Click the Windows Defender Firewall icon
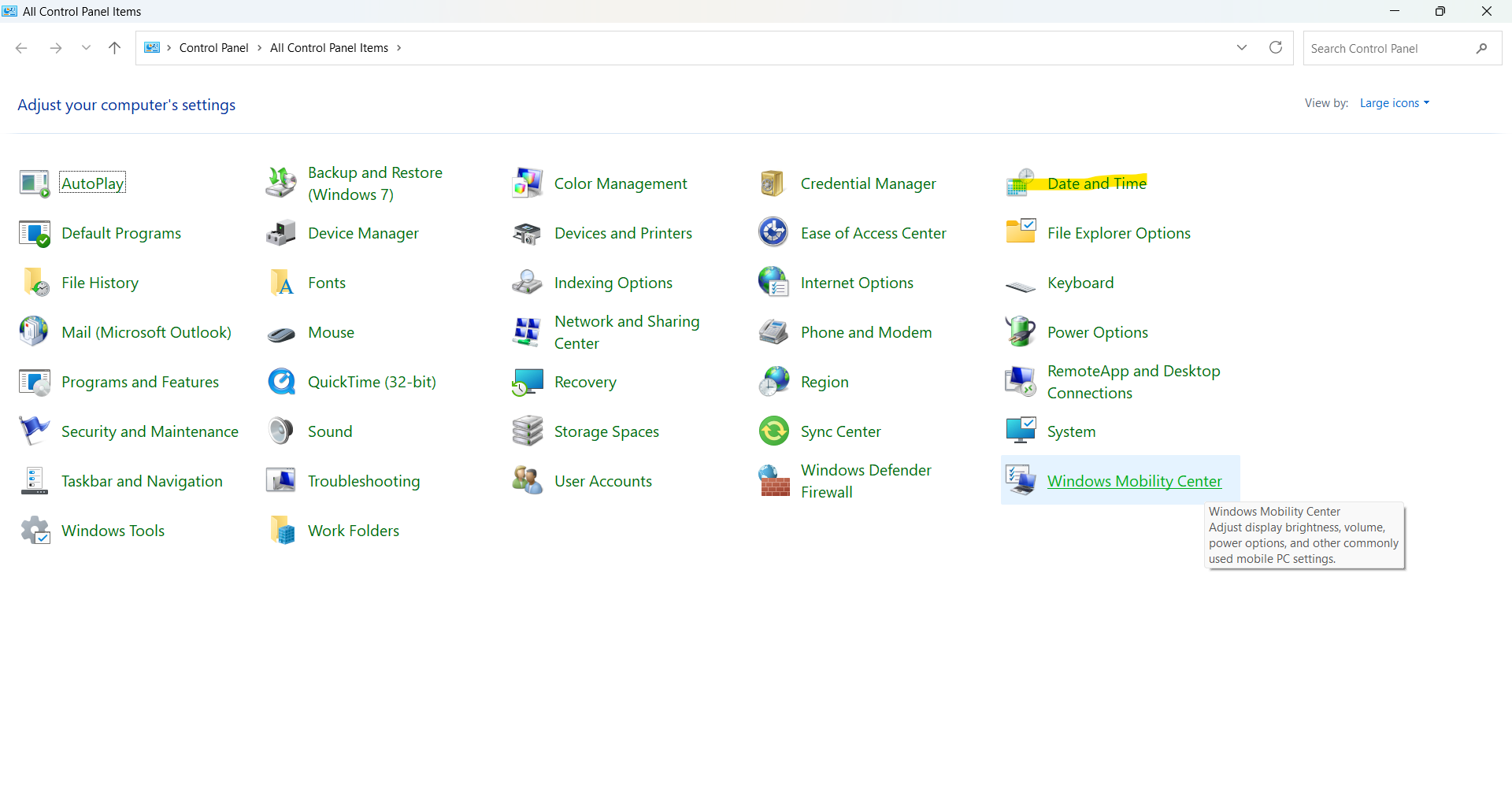This screenshot has width=1512, height=803. coord(773,481)
